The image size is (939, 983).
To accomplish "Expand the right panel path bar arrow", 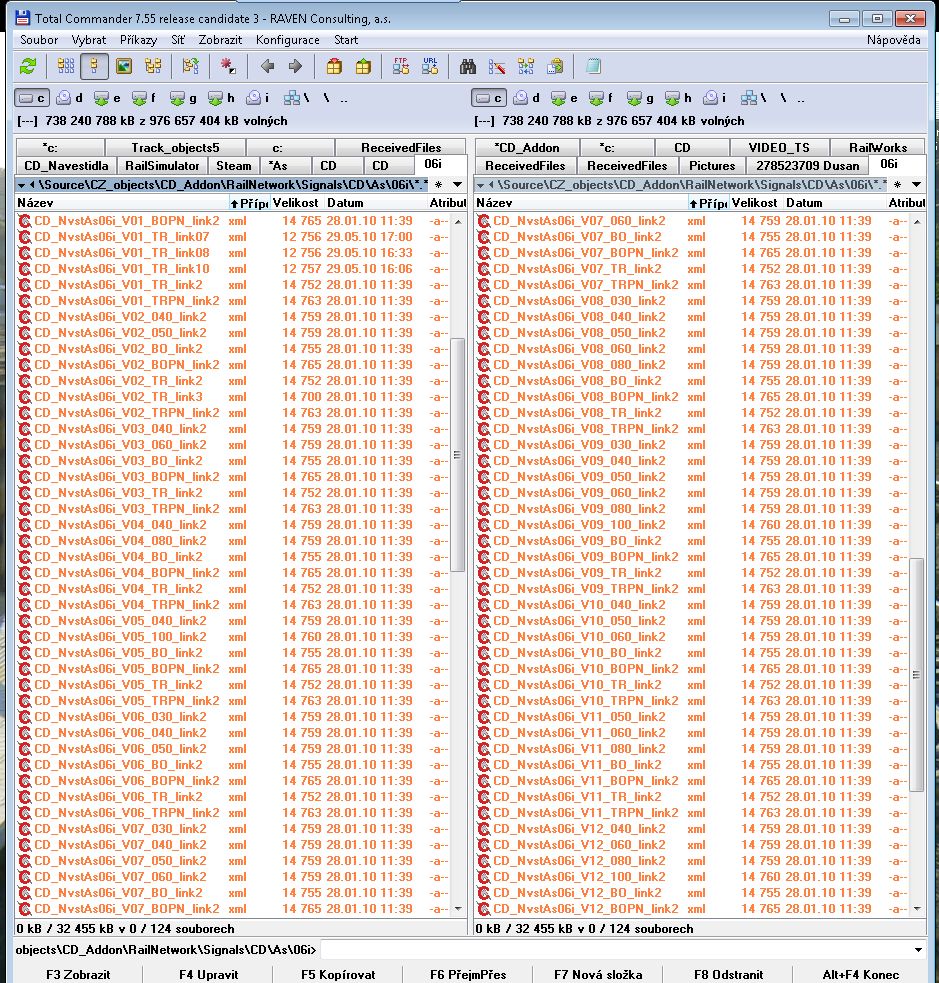I will pos(480,186).
